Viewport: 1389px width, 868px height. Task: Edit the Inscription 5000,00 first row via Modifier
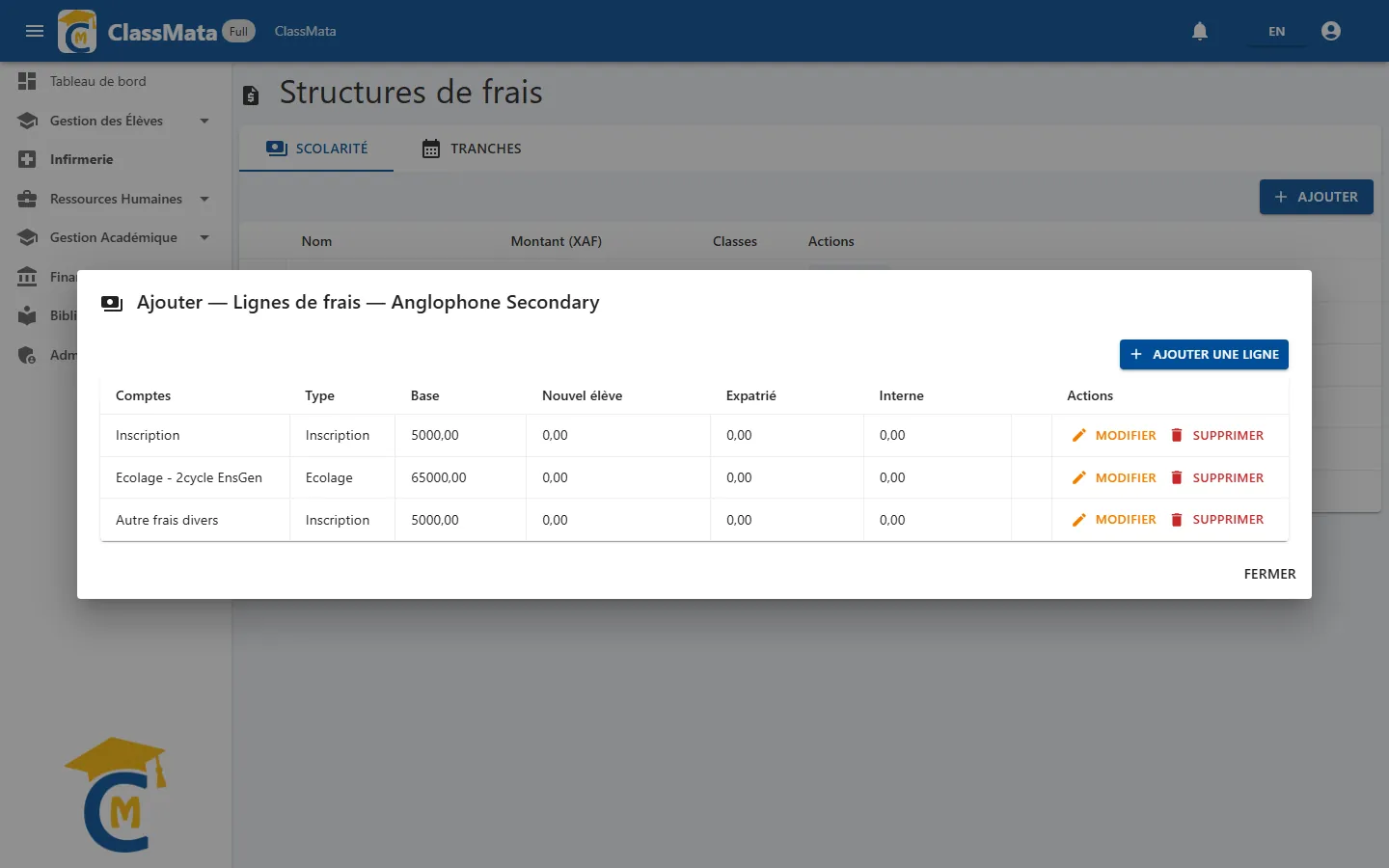point(1114,435)
